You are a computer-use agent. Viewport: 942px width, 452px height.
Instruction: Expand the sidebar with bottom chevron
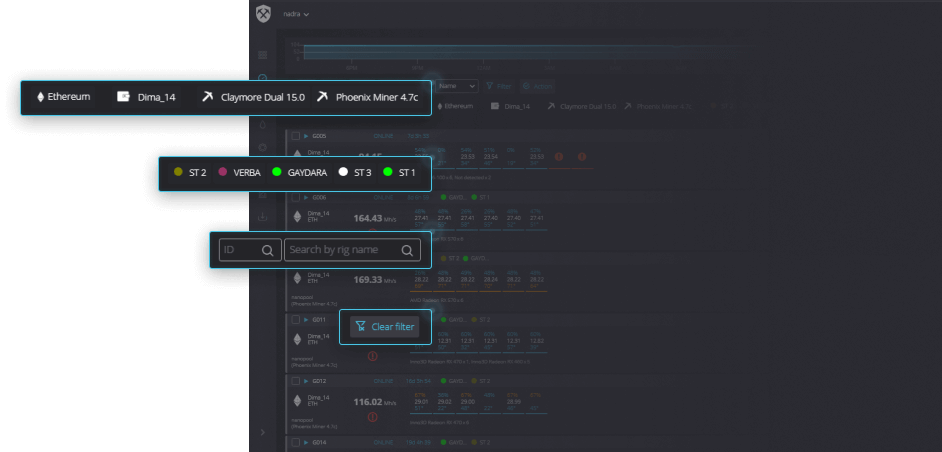263,432
